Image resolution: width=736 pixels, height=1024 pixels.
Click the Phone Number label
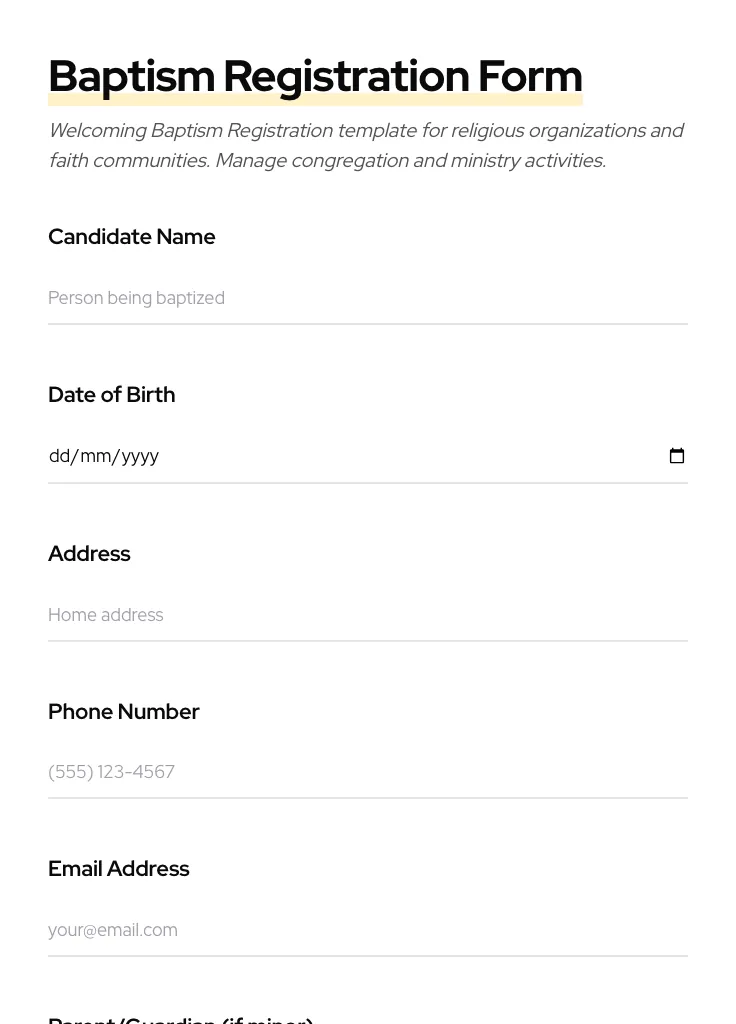[124, 712]
